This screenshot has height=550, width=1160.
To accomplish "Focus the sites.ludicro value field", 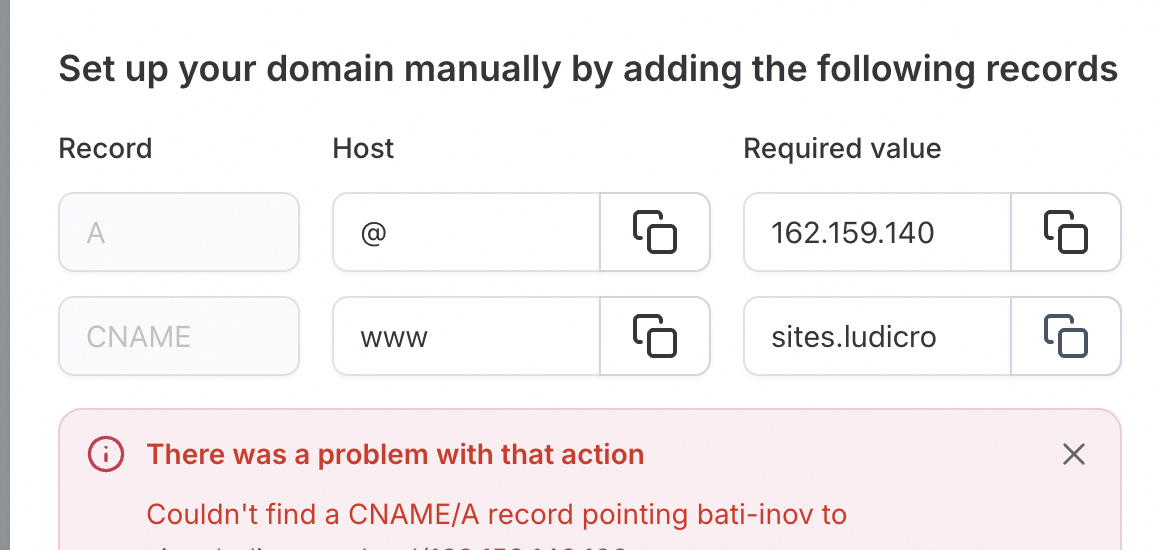I will (877, 336).
